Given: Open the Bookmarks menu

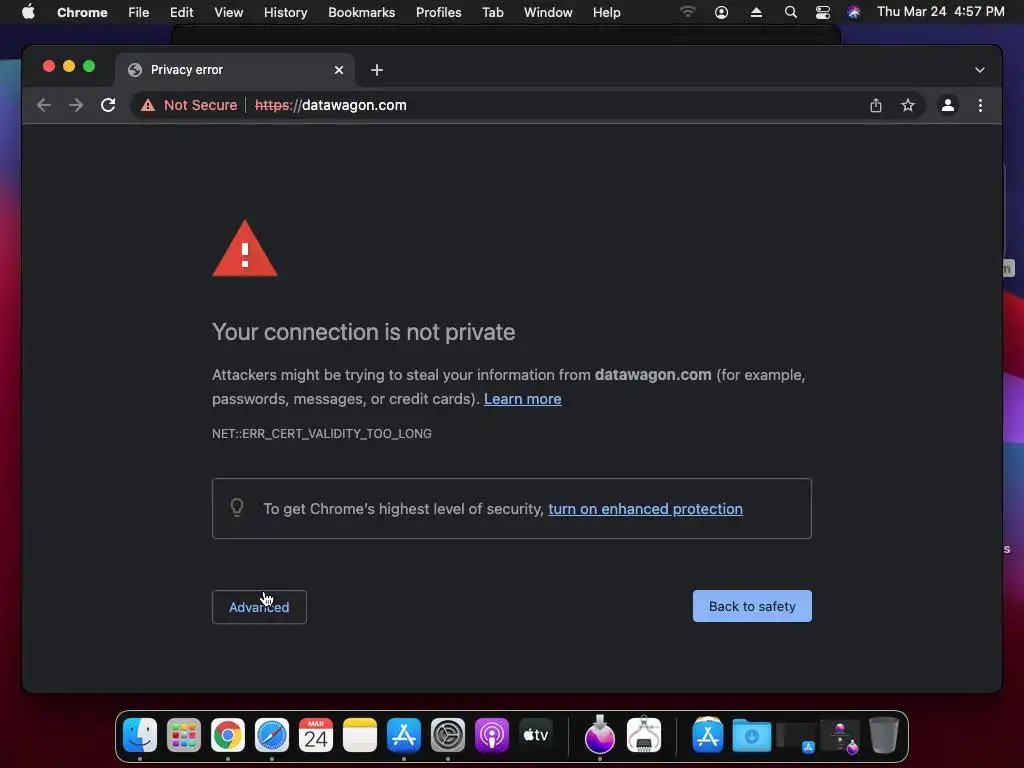Looking at the screenshot, I should [x=361, y=12].
